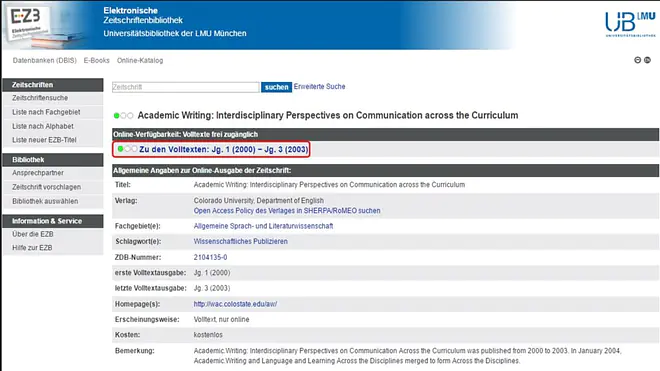The height and width of the screenshot is (371, 660).
Task: Open Liste nach Alphabet
Action: [43, 126]
